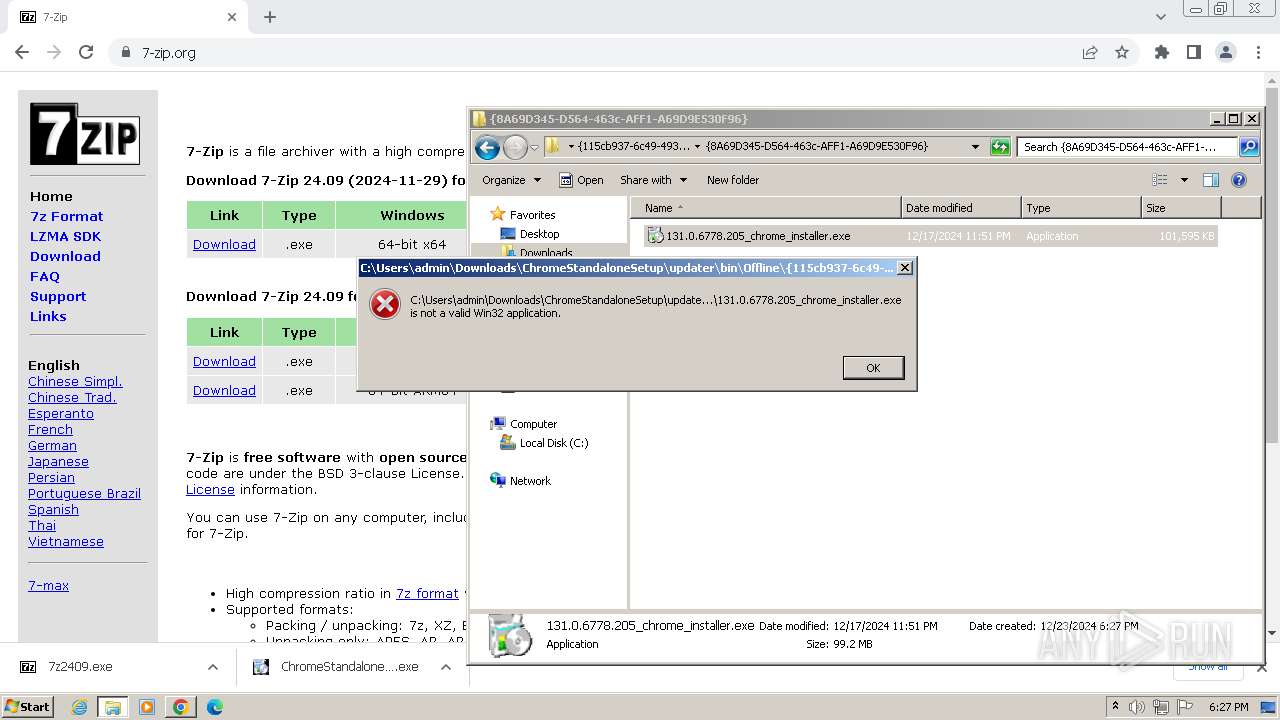Select Local Disk (C:) in navigation pane
The width and height of the screenshot is (1280, 720).
pyautogui.click(x=544, y=443)
